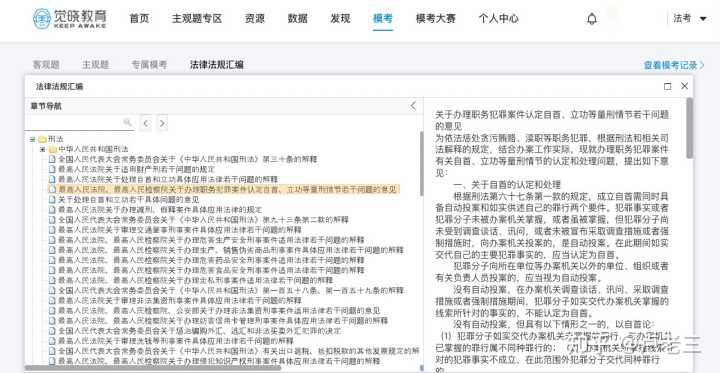Collapse the 中华人民共和国刑法 tree node
This screenshot has height=373, width=720.
click(42, 149)
